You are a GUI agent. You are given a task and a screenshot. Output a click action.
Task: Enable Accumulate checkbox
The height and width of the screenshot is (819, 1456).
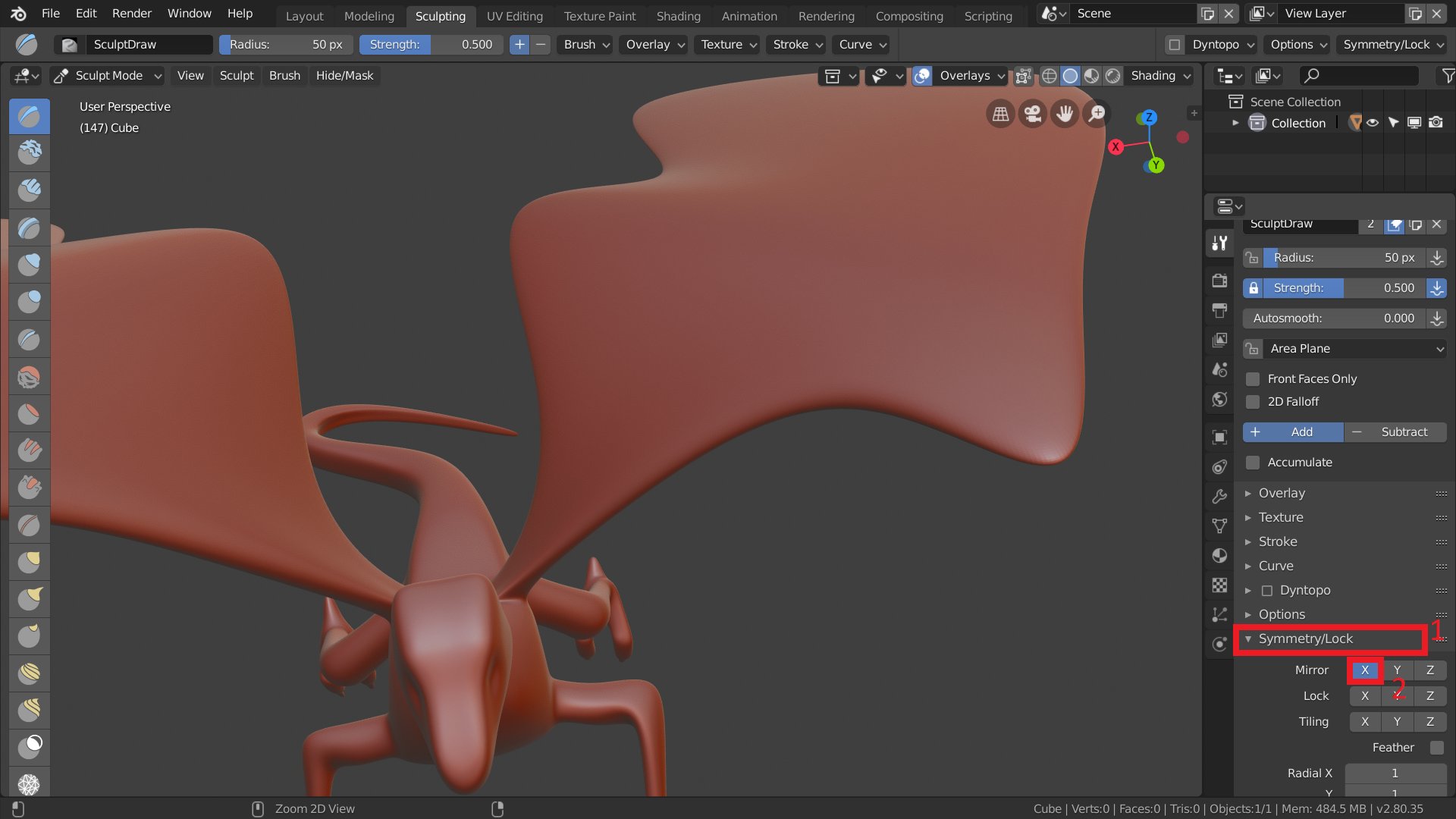click(1253, 463)
